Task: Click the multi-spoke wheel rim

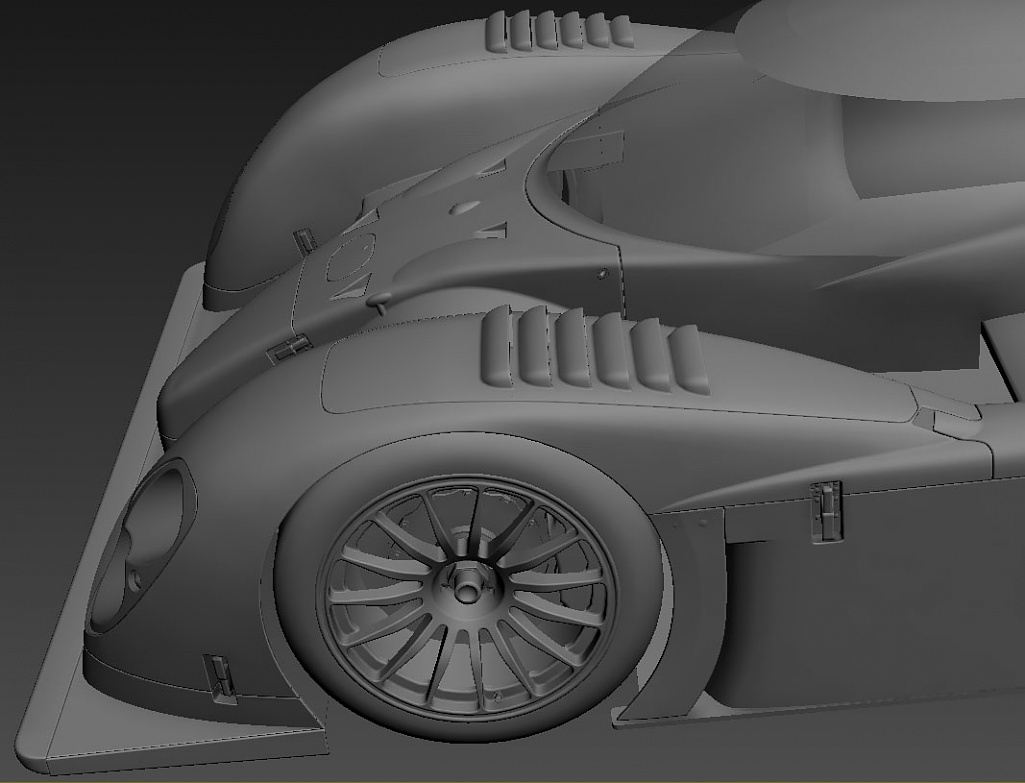Action: click(467, 597)
